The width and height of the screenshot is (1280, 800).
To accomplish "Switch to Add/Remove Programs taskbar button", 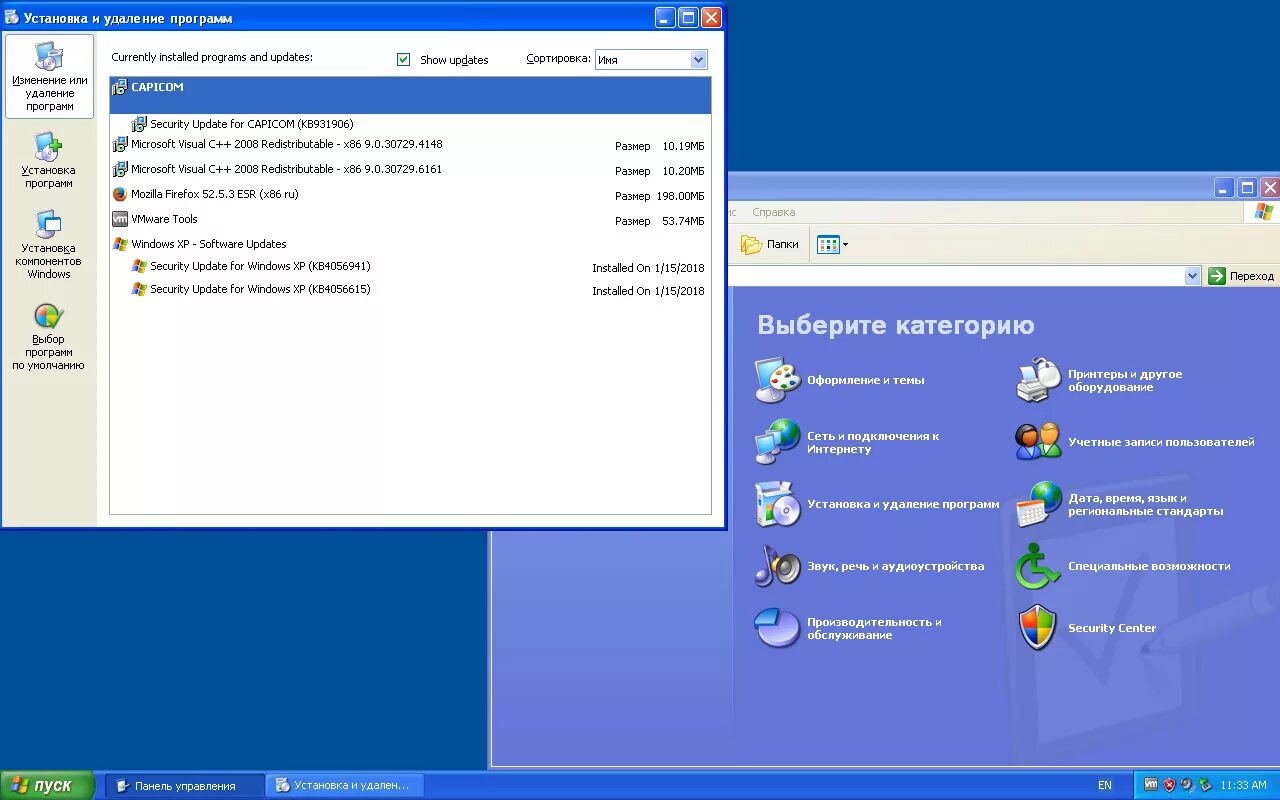I will [x=345, y=785].
